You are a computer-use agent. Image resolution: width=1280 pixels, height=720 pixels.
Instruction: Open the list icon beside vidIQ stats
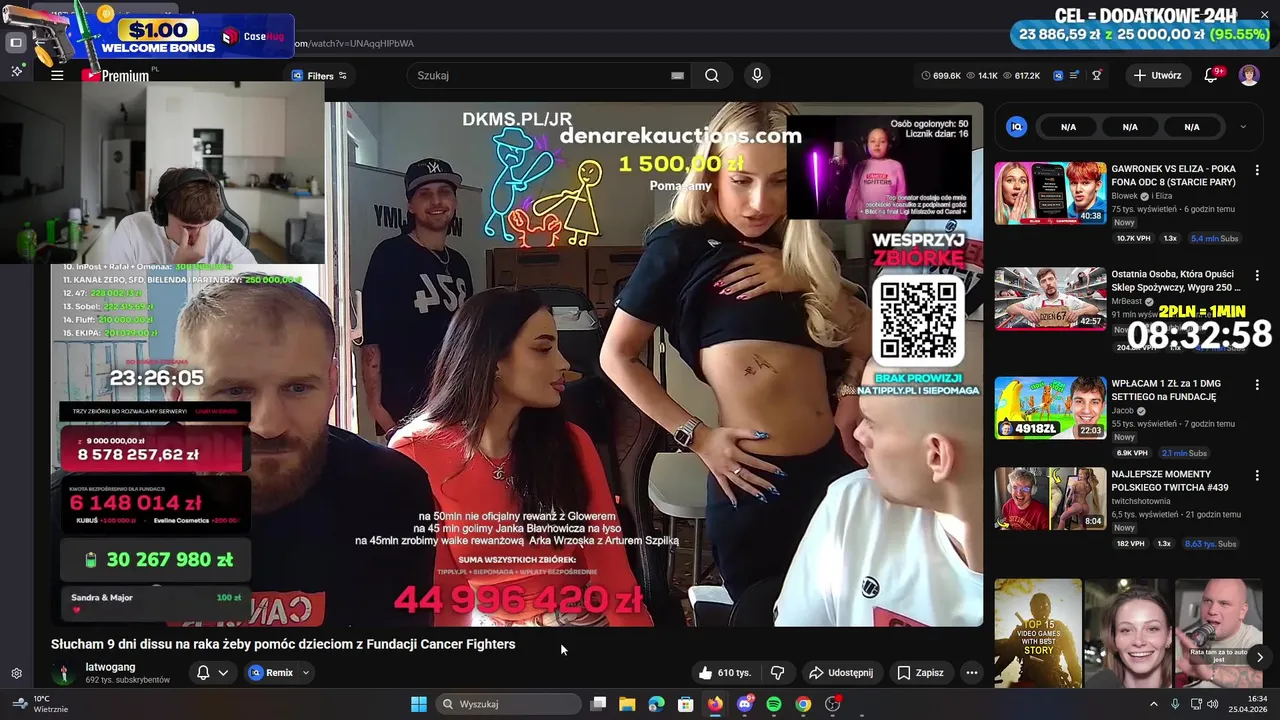(x=1075, y=76)
